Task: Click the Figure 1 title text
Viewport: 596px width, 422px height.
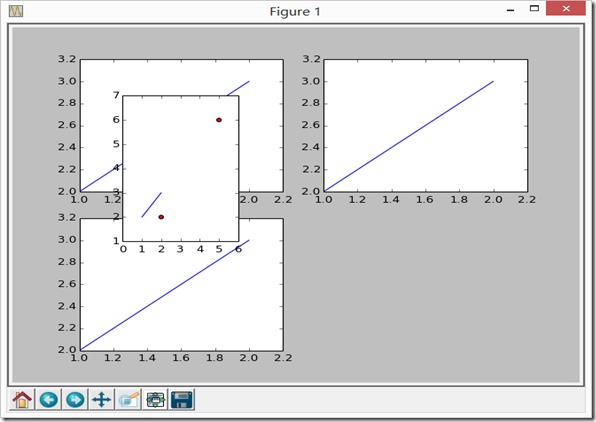Action: [295, 11]
